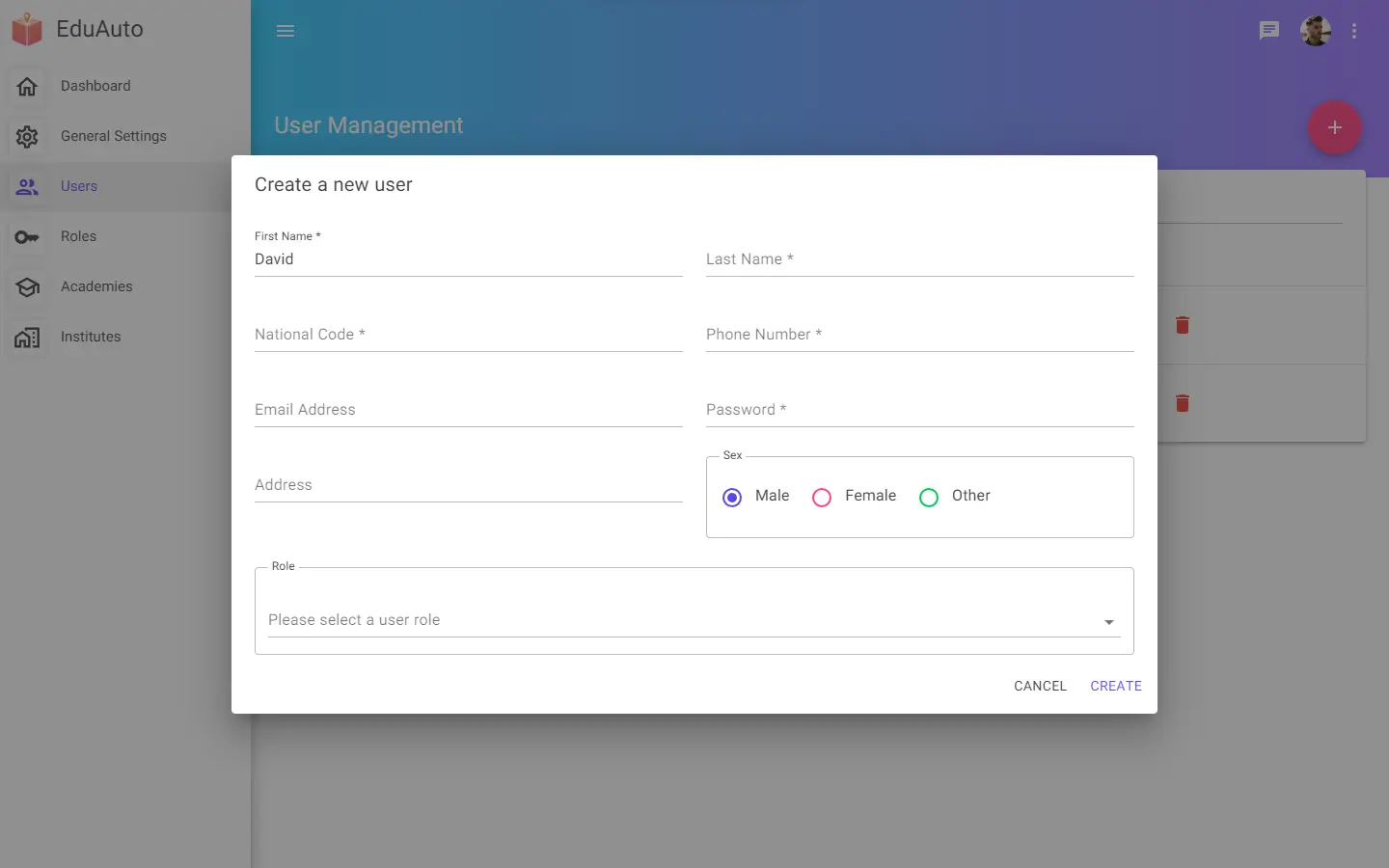Select the Other radio button
Screen dimensions: 1389x868
tap(929, 498)
